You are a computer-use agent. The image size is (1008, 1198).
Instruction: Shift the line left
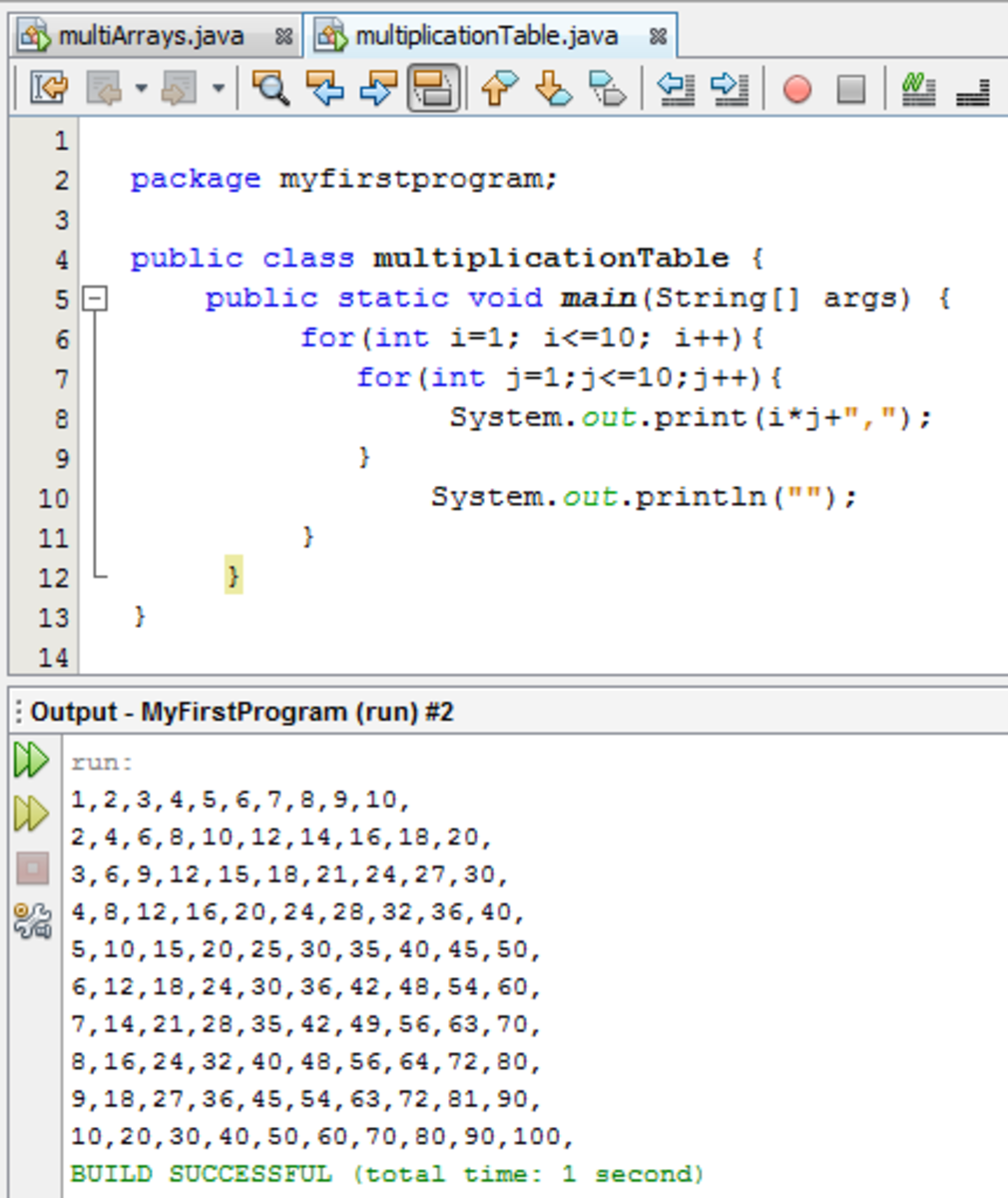676,89
